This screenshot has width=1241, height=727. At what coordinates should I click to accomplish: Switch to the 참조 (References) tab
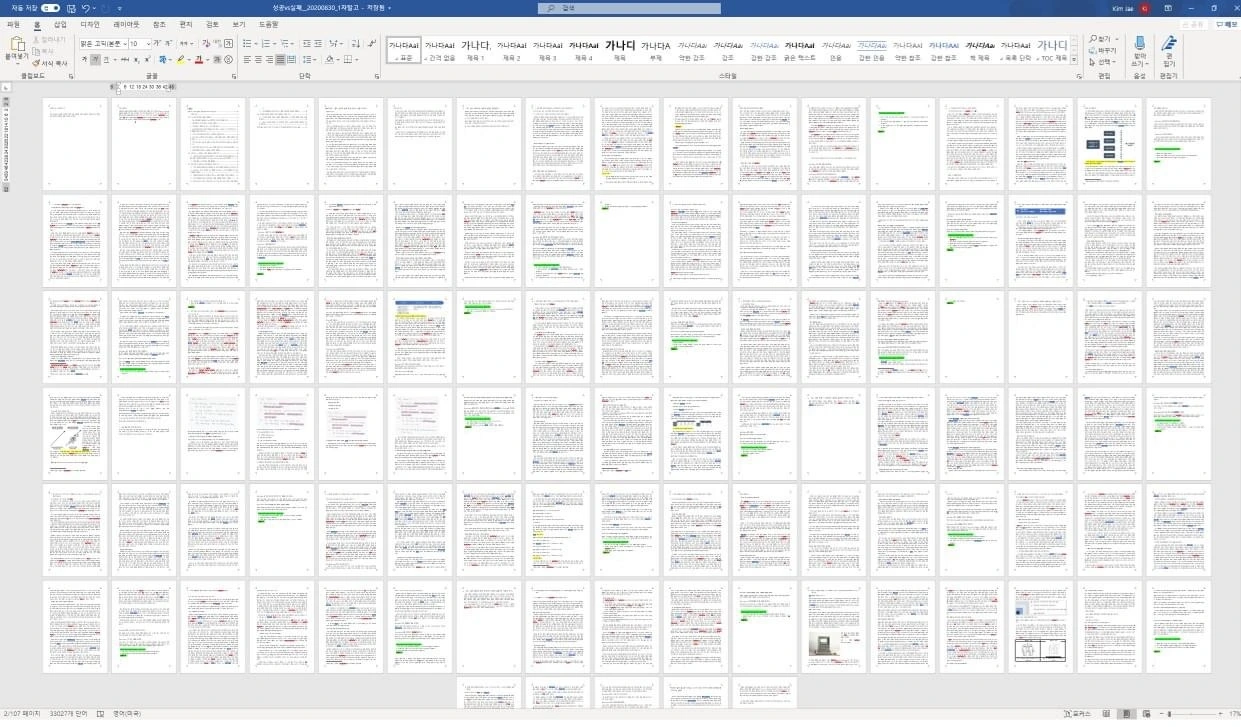160,23
